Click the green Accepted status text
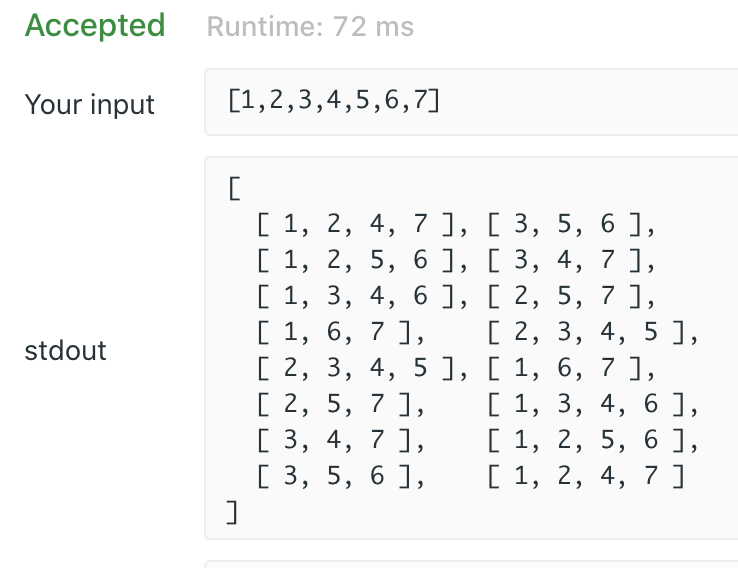 coord(95,25)
